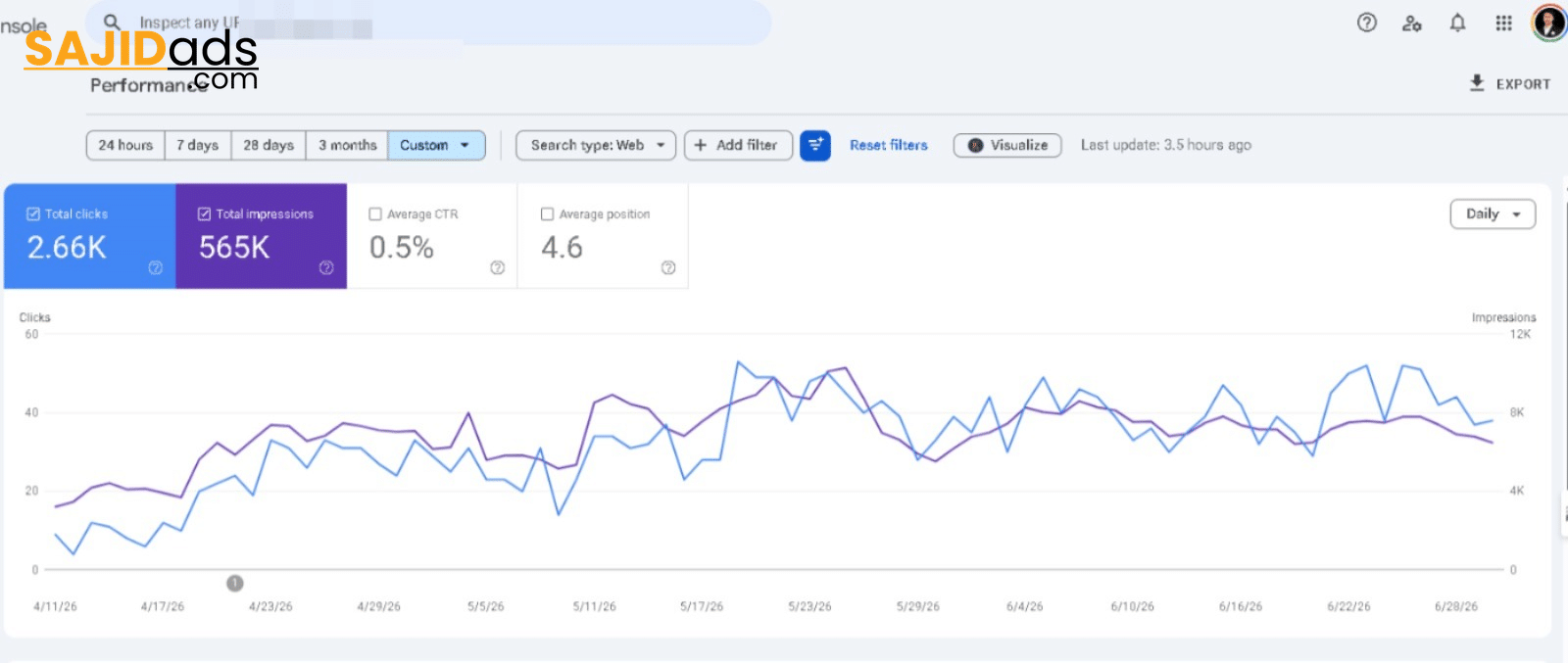Click the 4/11/26 axis date label

point(55,606)
